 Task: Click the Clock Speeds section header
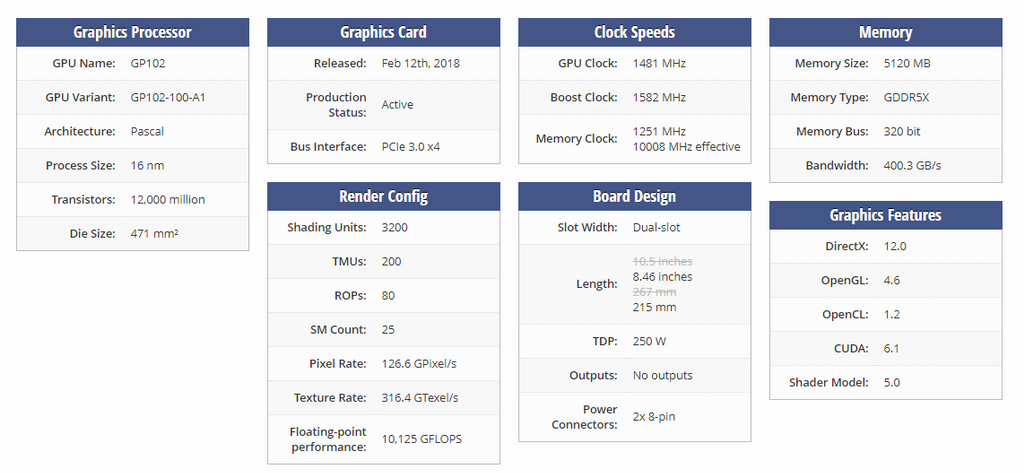tap(635, 32)
